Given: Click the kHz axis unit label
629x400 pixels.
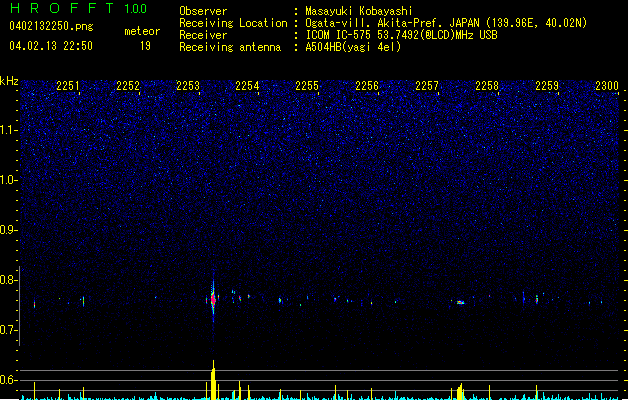Looking at the screenshot, I should [x=9, y=81].
